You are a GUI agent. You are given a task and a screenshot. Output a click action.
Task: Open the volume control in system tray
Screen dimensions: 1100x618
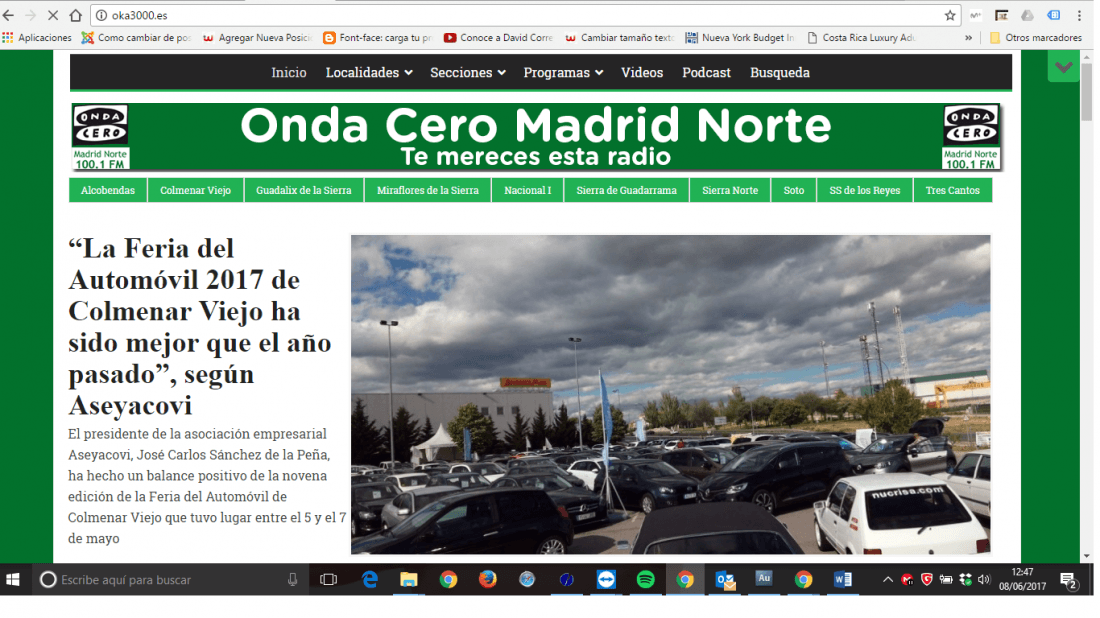pos(984,579)
